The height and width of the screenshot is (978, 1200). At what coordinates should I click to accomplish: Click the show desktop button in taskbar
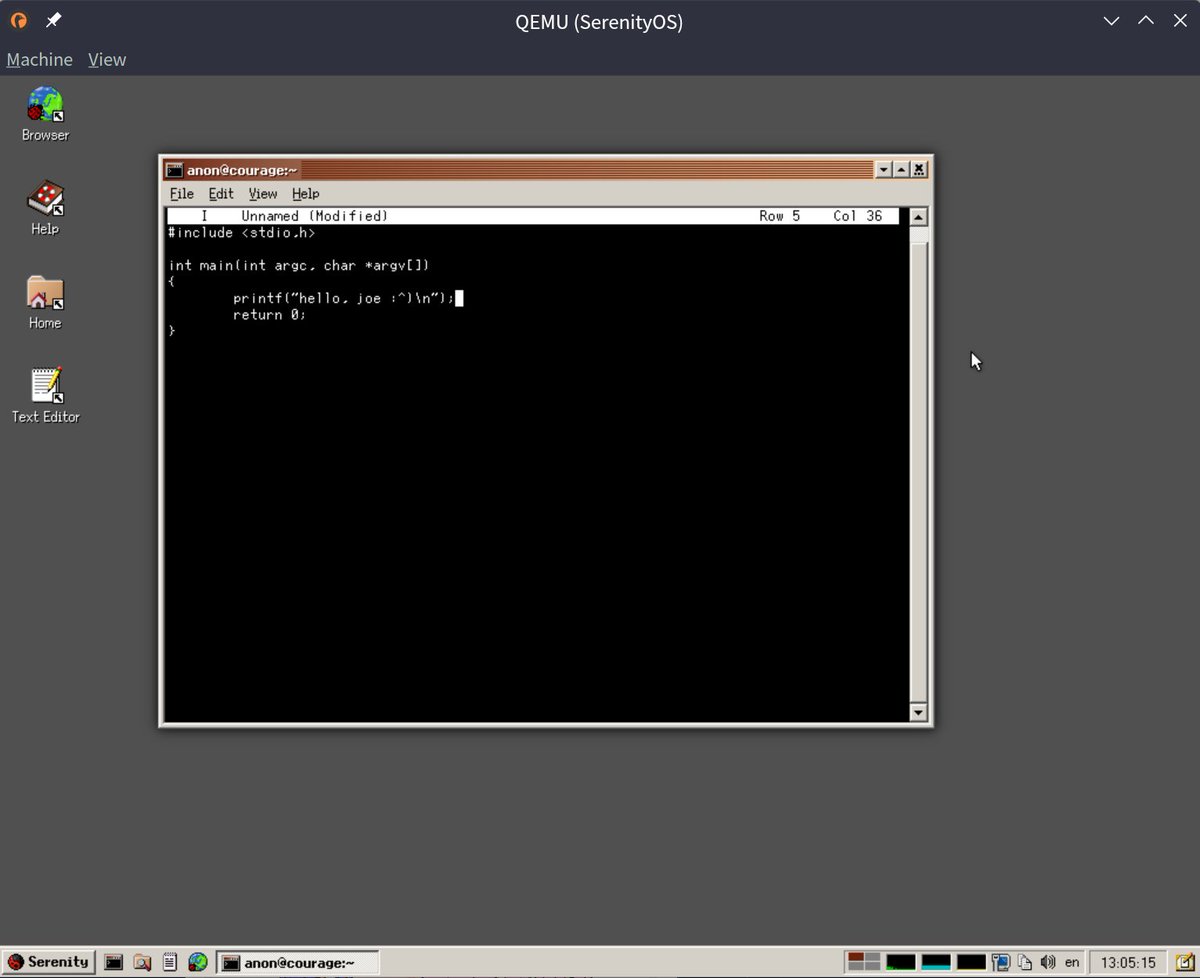pyautogui.click(x=1184, y=962)
